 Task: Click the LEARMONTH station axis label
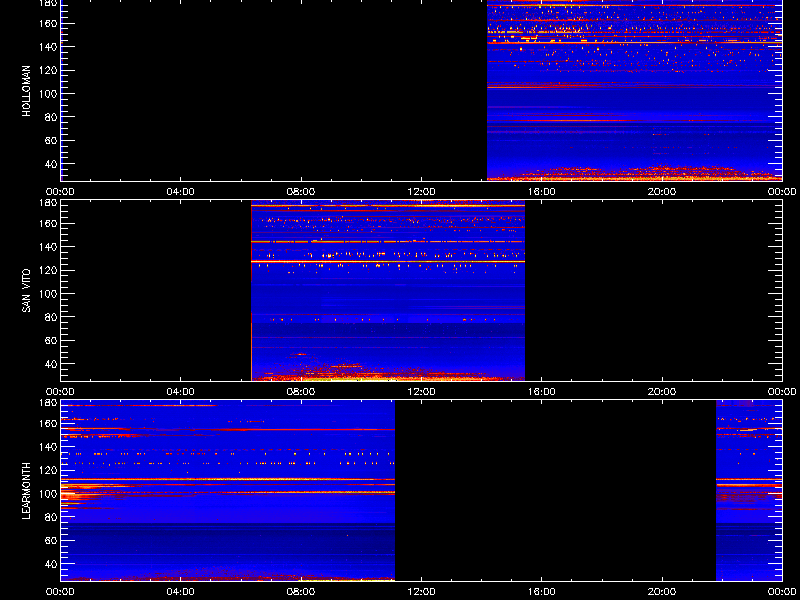tap(27, 491)
